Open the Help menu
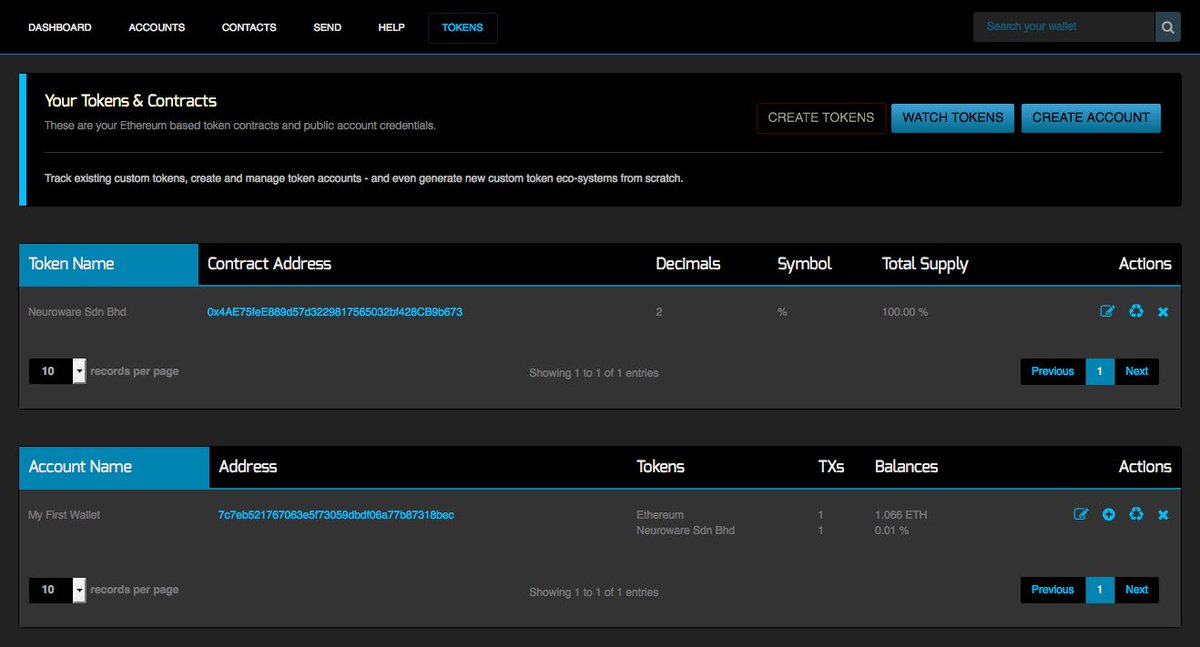The width and height of the screenshot is (1200, 647). (x=392, y=27)
